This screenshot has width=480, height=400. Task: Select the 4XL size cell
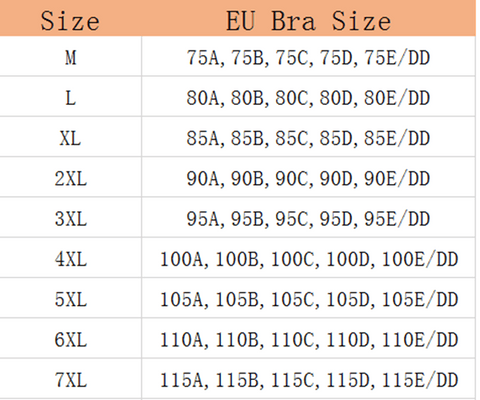70,258
